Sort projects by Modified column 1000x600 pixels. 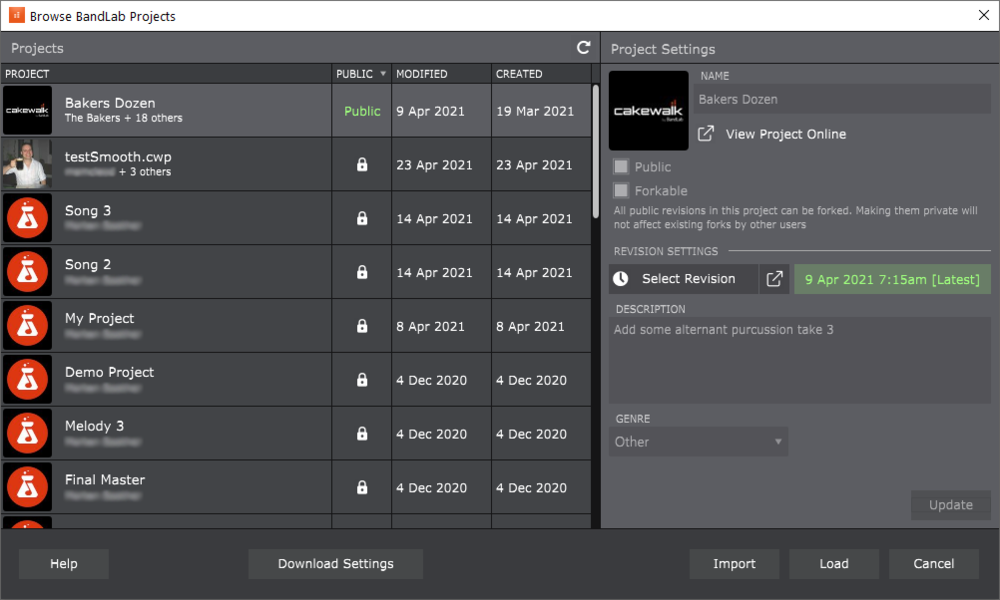click(x=440, y=74)
